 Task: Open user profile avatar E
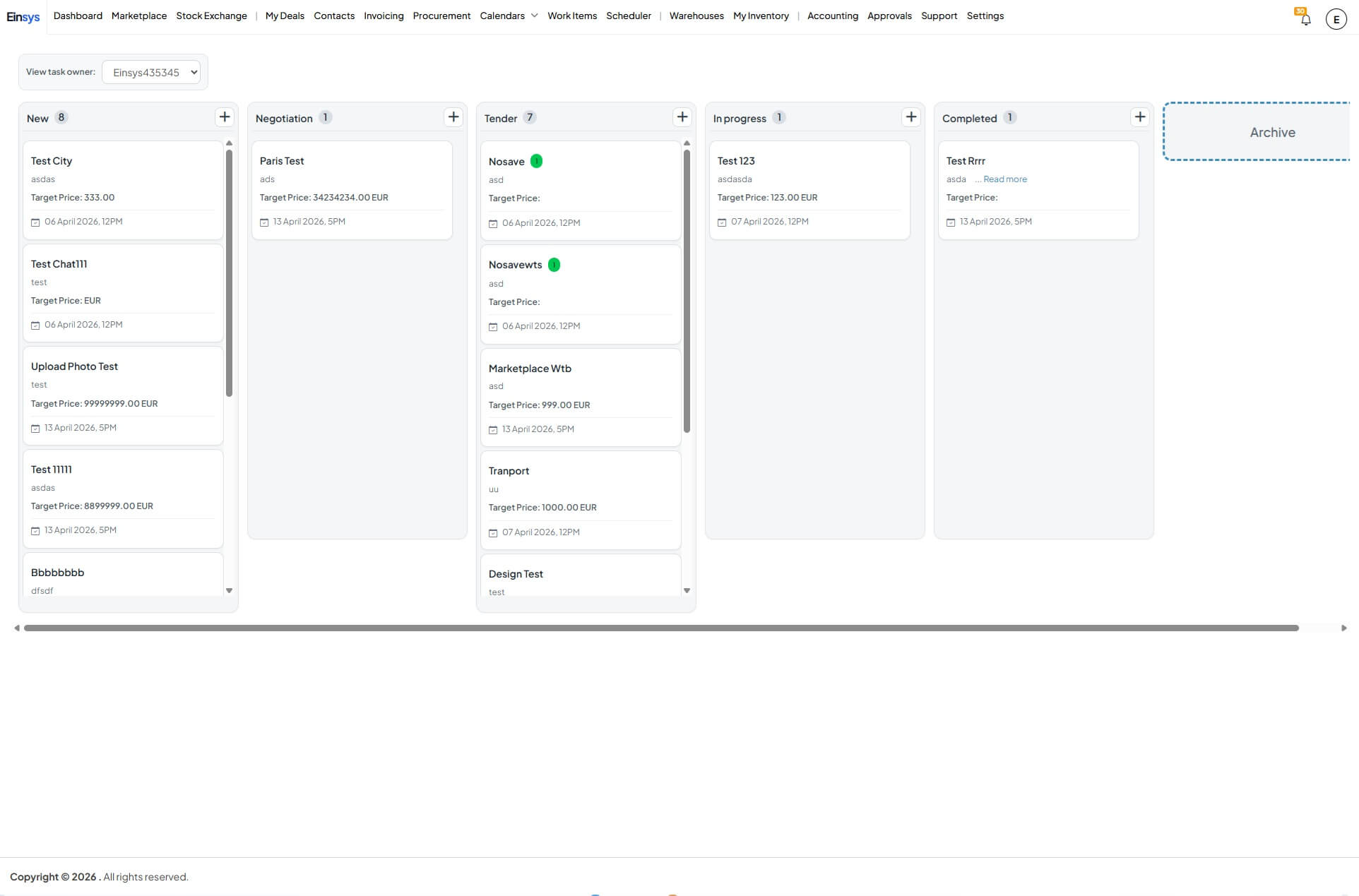pos(1336,19)
